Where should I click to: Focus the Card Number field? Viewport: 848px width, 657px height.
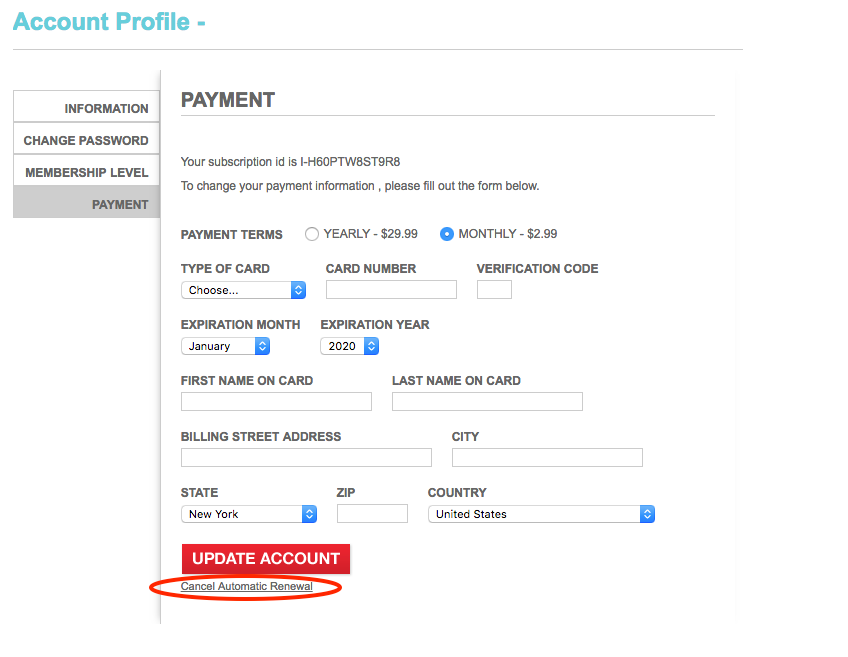pos(391,290)
